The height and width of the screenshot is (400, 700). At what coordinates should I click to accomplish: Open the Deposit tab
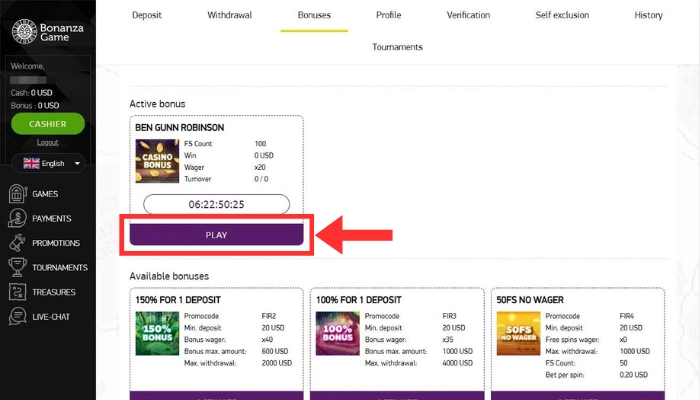coord(147,15)
